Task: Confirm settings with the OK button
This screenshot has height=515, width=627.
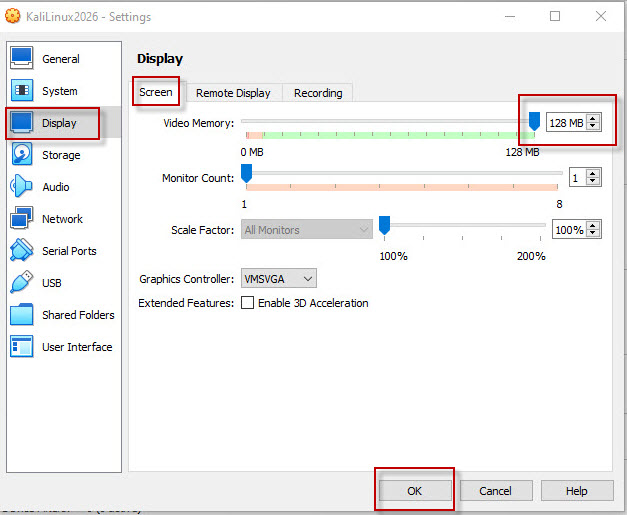Action: pyautogui.click(x=415, y=491)
